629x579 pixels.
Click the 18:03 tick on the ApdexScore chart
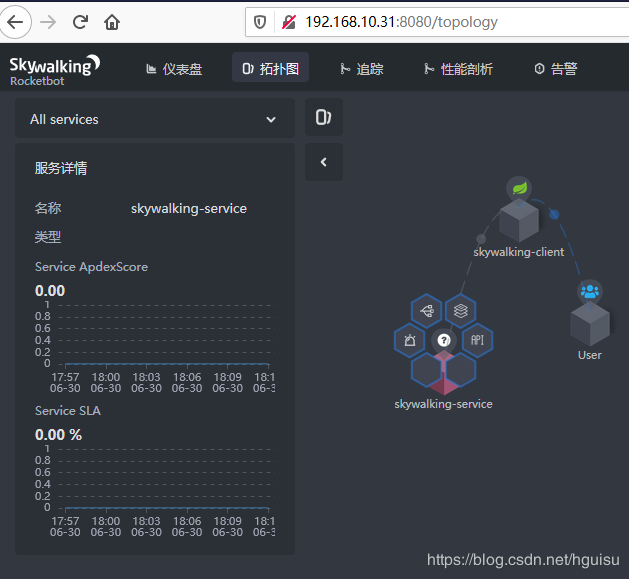[x=146, y=382]
